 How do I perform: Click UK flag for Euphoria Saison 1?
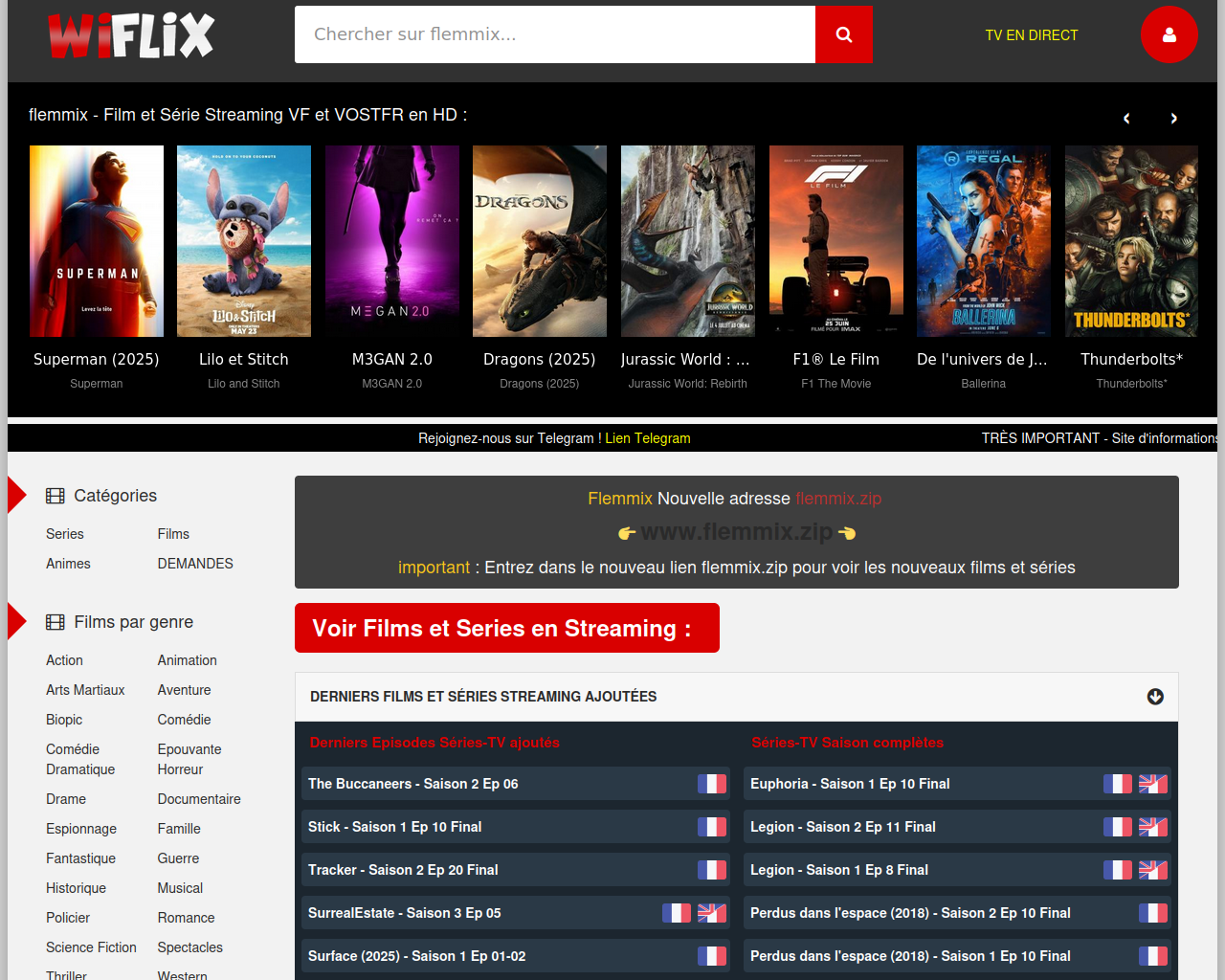[1153, 784]
